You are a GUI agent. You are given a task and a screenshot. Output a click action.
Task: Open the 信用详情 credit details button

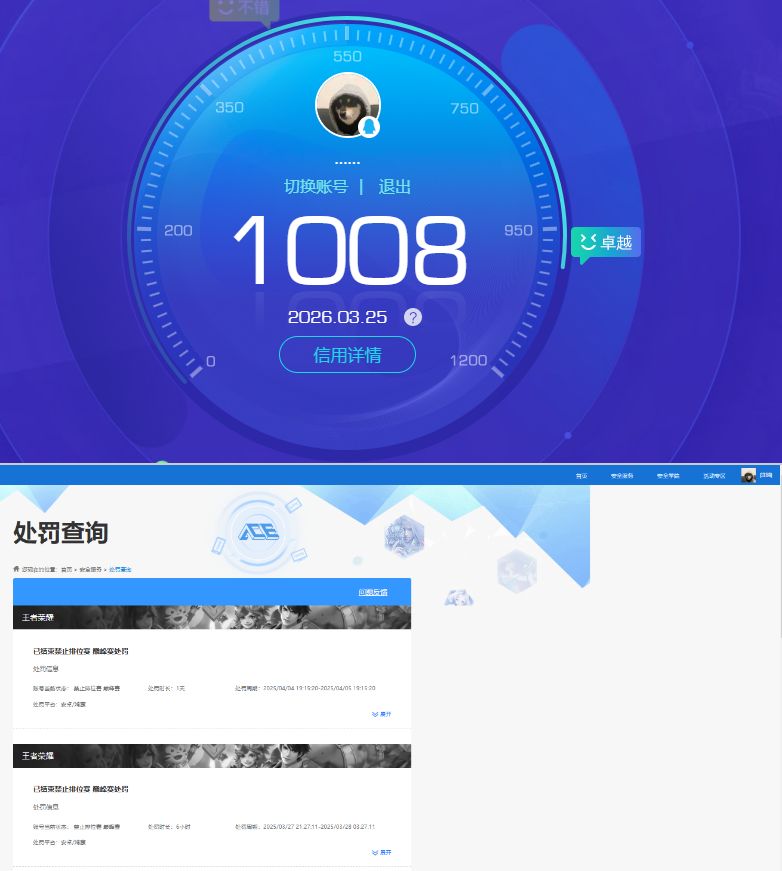tap(347, 354)
